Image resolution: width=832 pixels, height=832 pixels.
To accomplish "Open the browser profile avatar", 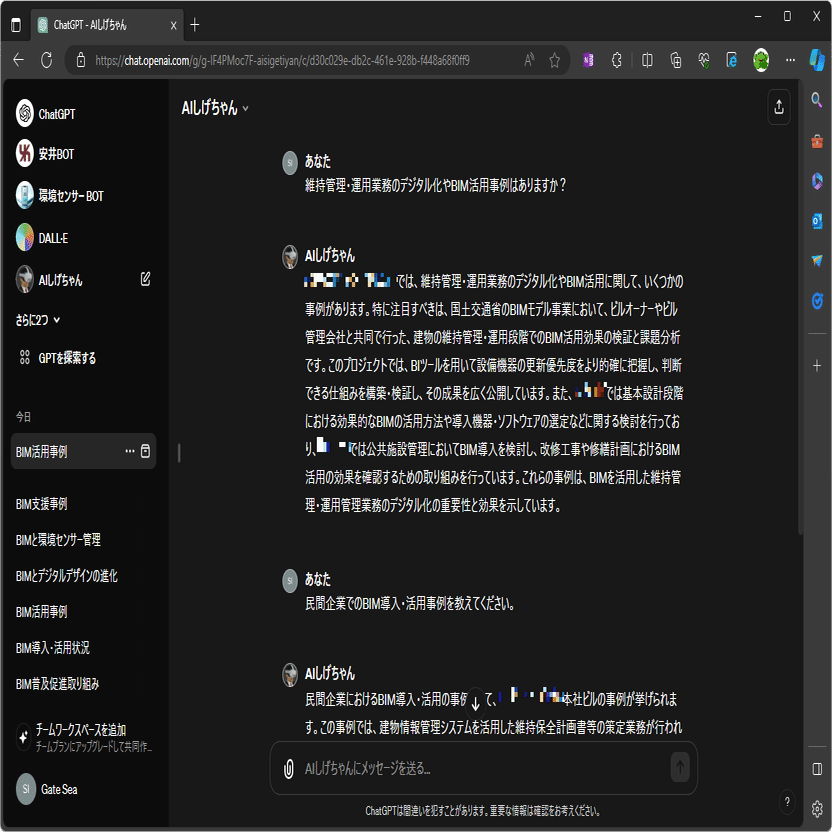I will click(x=761, y=60).
